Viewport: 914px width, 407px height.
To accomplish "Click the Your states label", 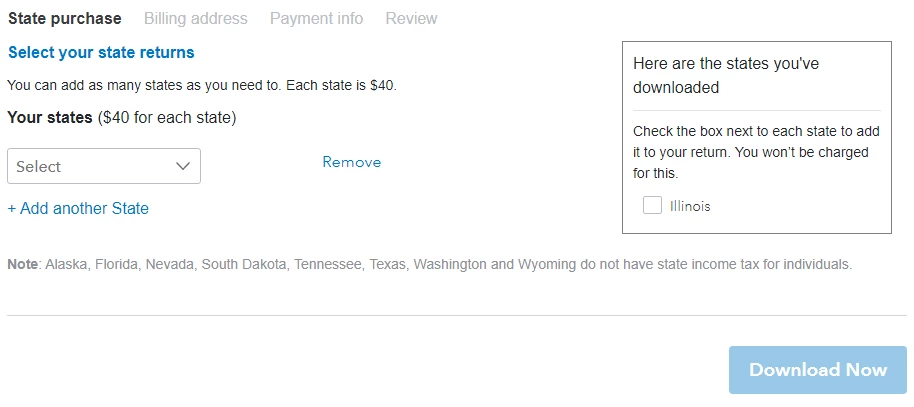I will pyautogui.click(x=50, y=118).
